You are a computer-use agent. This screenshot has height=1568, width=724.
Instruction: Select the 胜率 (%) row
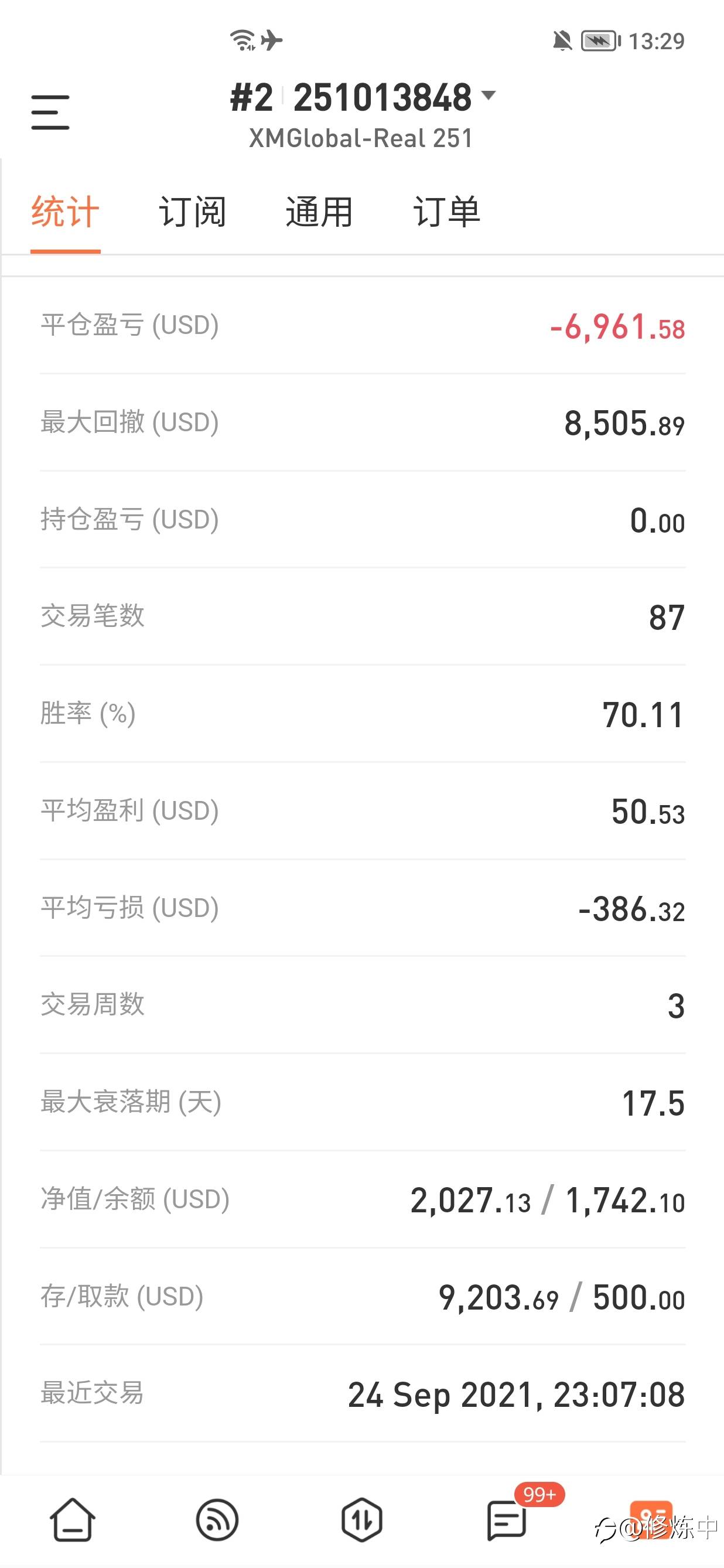click(x=363, y=714)
